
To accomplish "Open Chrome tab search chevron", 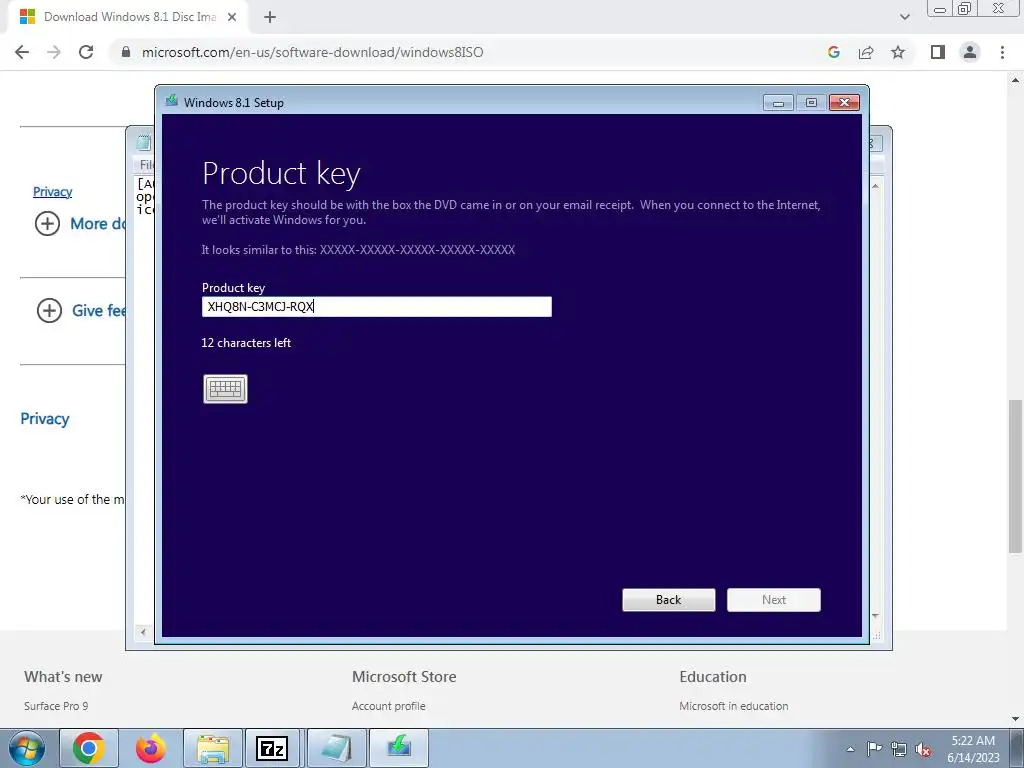I will (x=904, y=17).
